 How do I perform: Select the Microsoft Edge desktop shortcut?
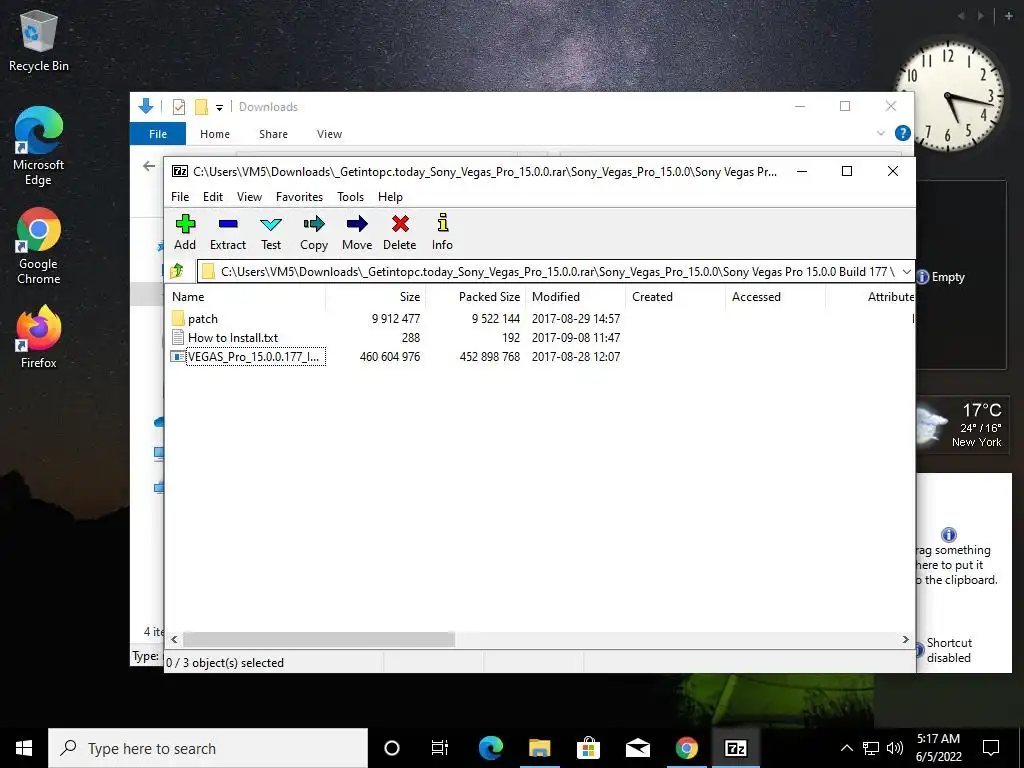39,146
